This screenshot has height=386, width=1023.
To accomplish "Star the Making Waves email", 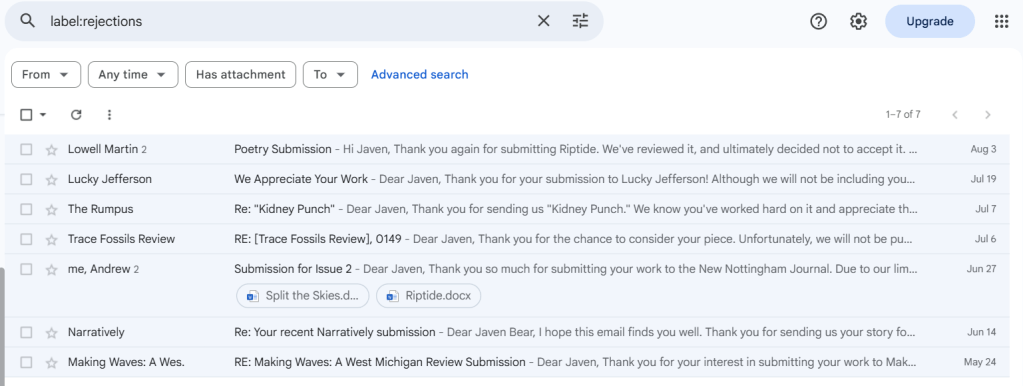I will 52,363.
